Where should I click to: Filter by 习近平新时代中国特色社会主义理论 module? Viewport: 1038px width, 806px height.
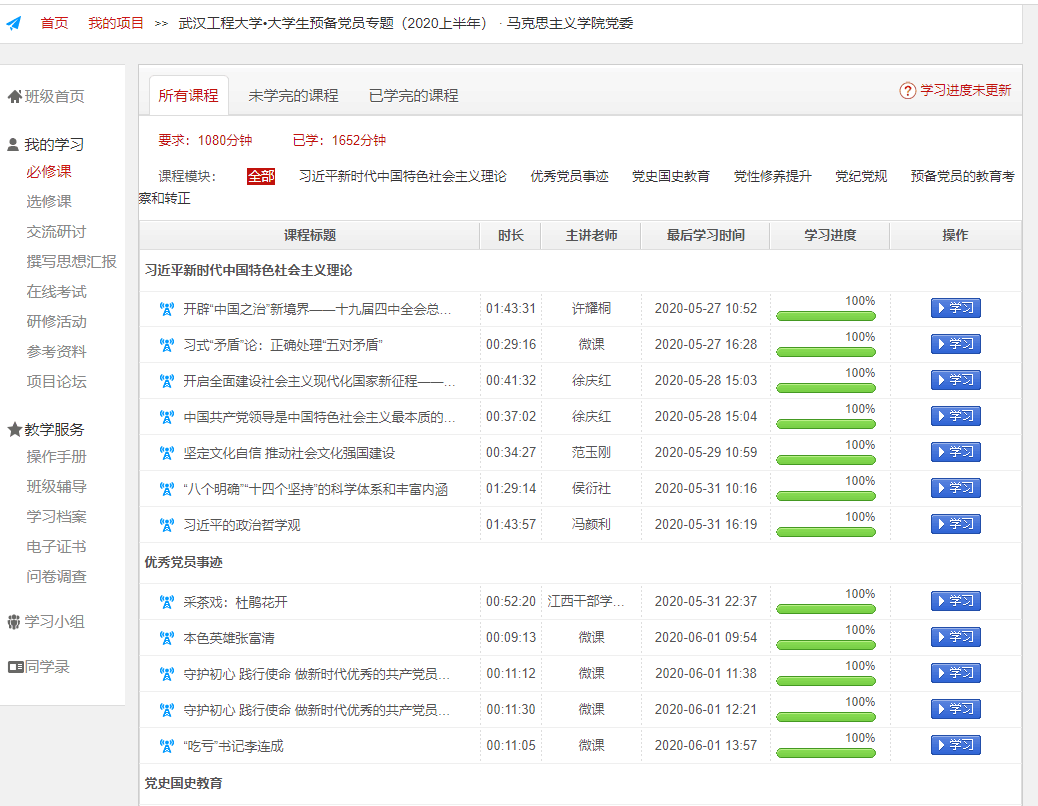(x=402, y=176)
